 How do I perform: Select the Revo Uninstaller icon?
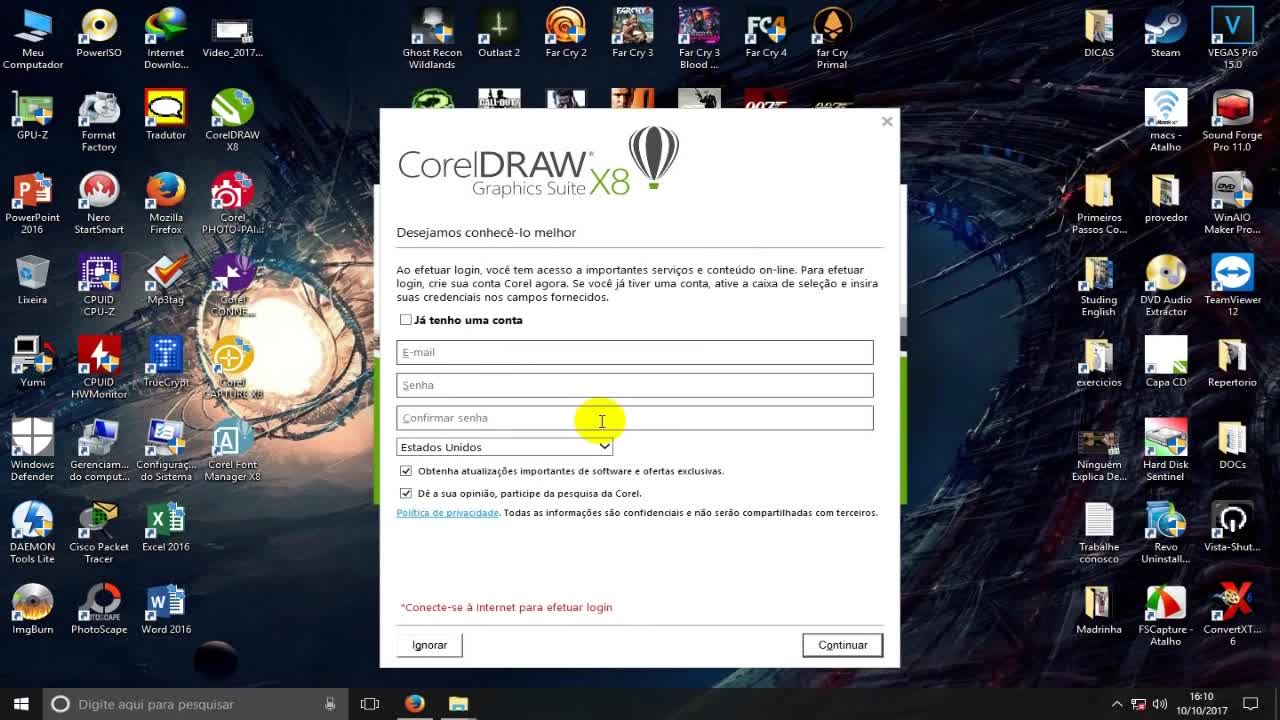pyautogui.click(x=1165, y=532)
